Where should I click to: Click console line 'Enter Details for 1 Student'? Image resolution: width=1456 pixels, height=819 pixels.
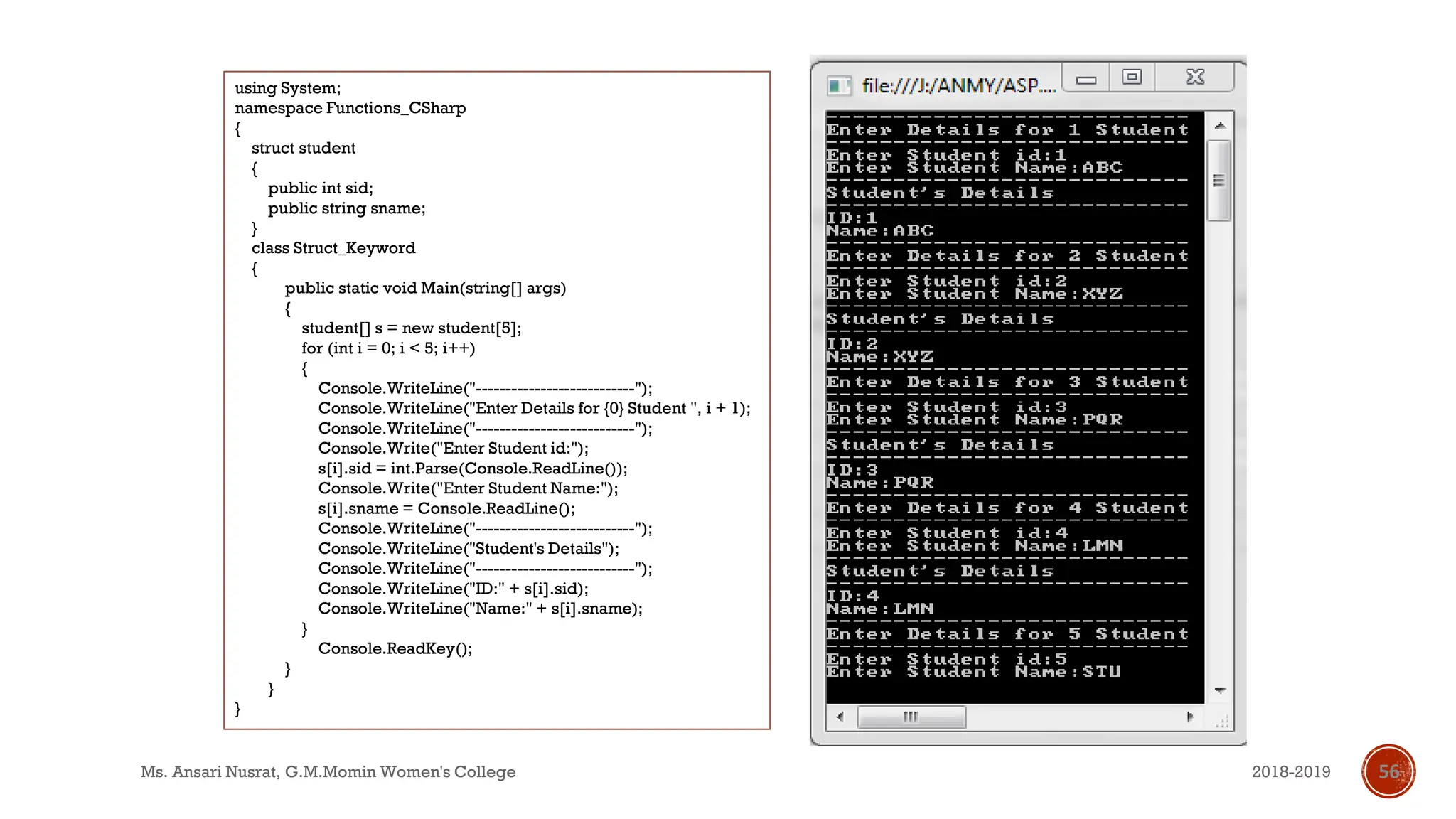tap(1007, 130)
